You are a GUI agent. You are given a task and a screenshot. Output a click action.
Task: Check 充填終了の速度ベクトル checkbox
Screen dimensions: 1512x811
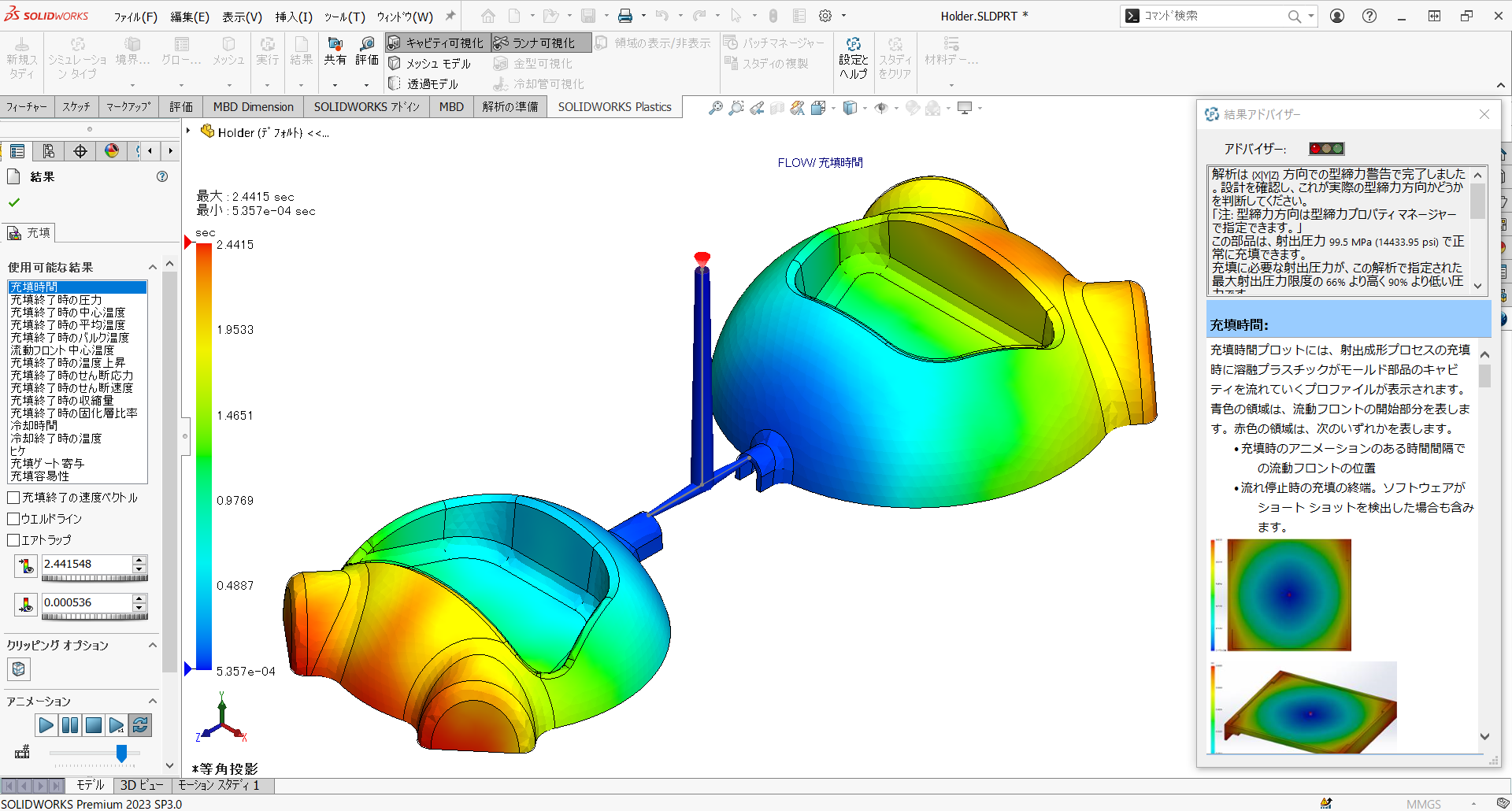click(x=13, y=498)
